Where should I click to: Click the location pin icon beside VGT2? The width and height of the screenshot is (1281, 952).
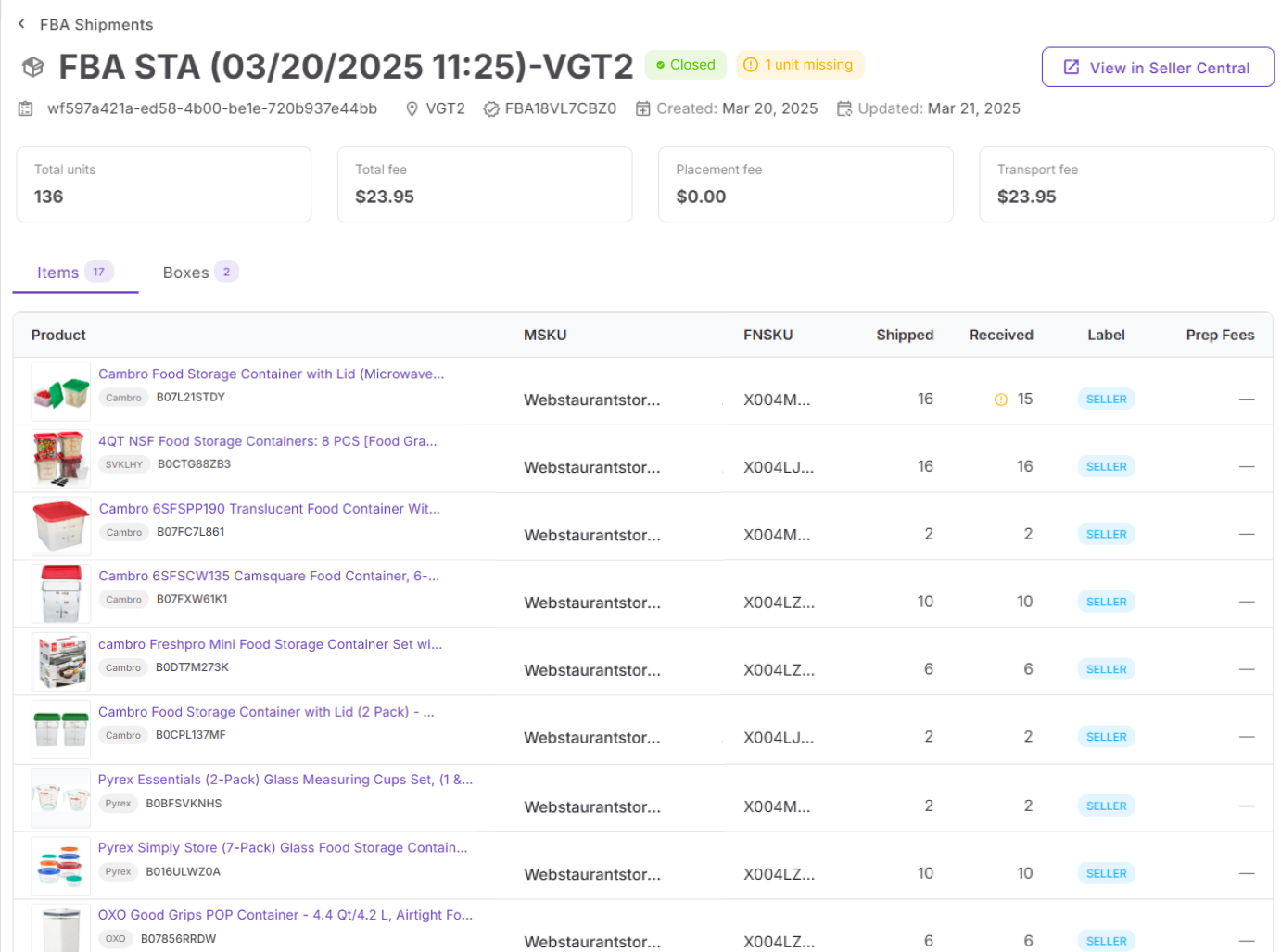click(412, 108)
